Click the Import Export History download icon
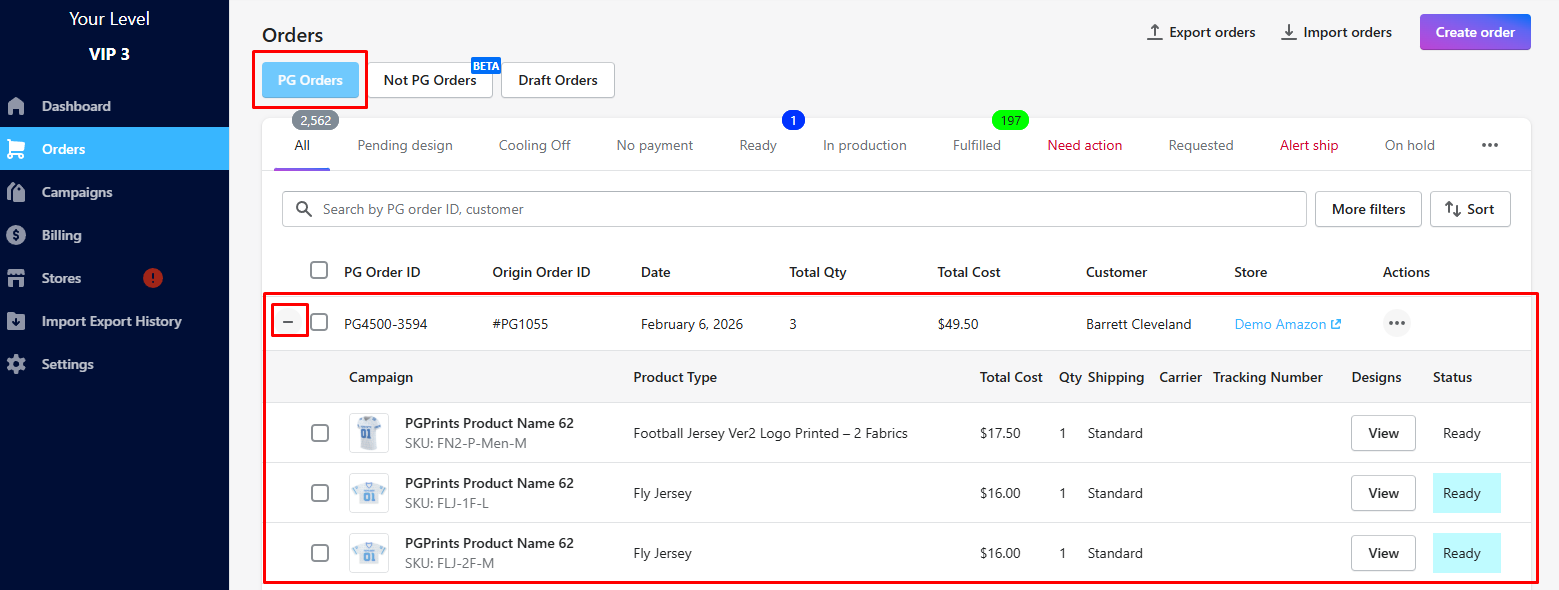Image resolution: width=1559 pixels, height=590 pixels. 16,321
